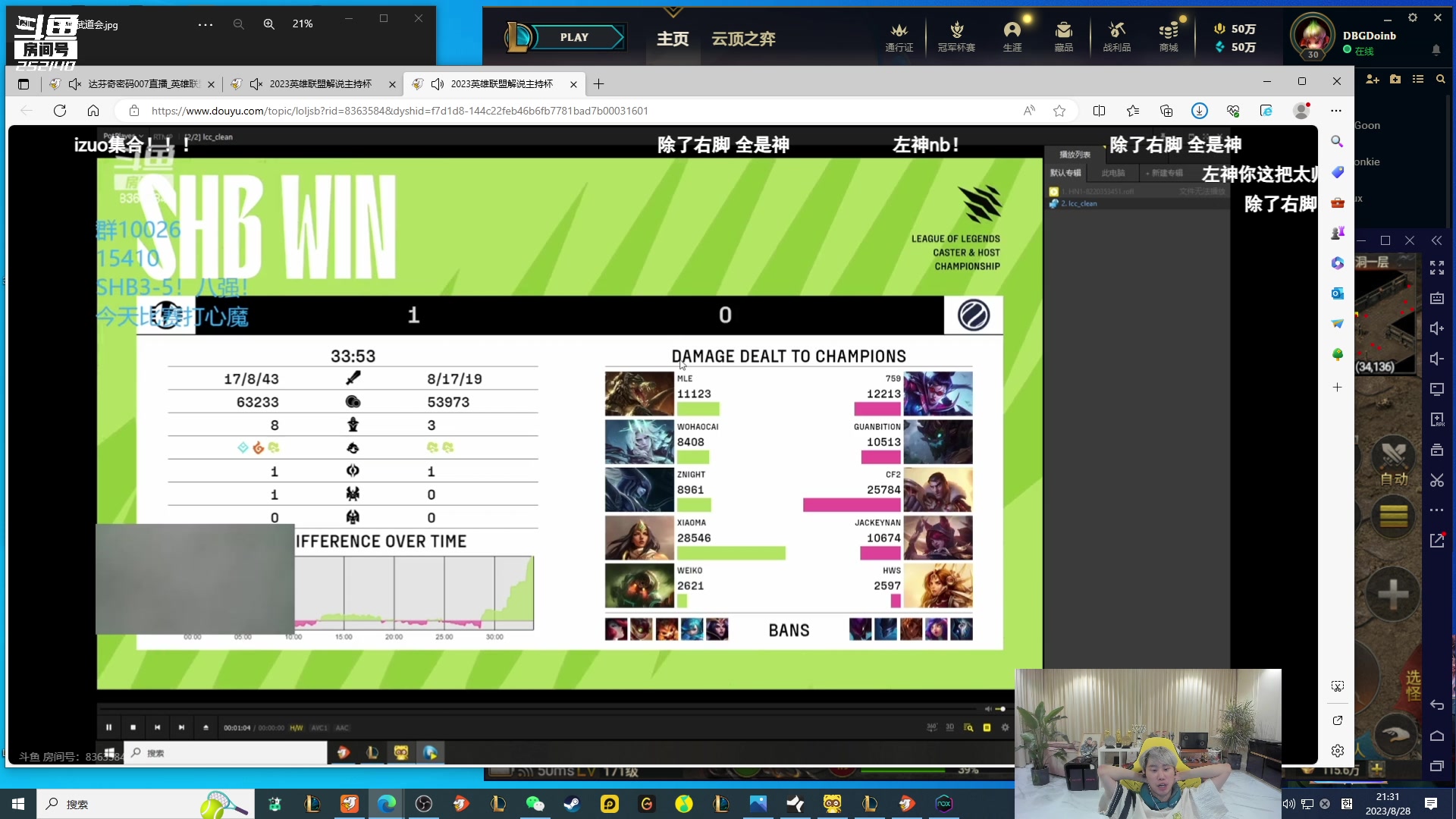Screen dimensions: 1456x819
Task: Click the read aloud icon in address bar
Action: tap(1029, 111)
